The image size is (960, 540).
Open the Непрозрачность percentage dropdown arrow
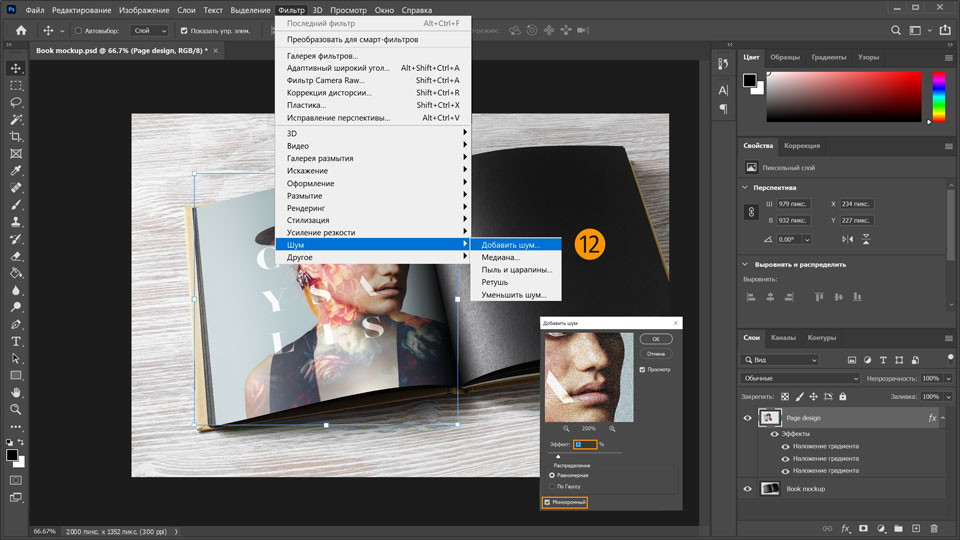[948, 378]
